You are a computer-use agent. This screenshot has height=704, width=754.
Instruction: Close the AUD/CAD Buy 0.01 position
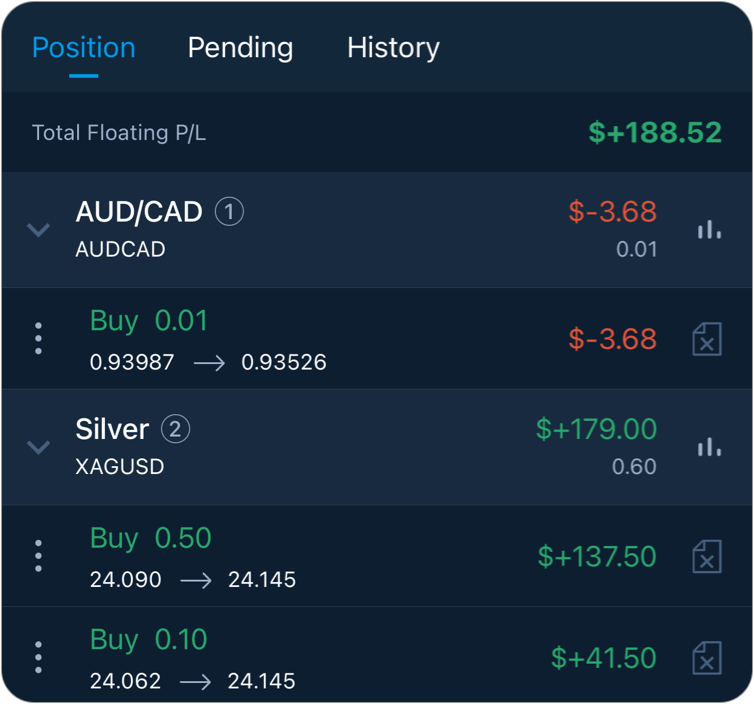click(x=707, y=339)
